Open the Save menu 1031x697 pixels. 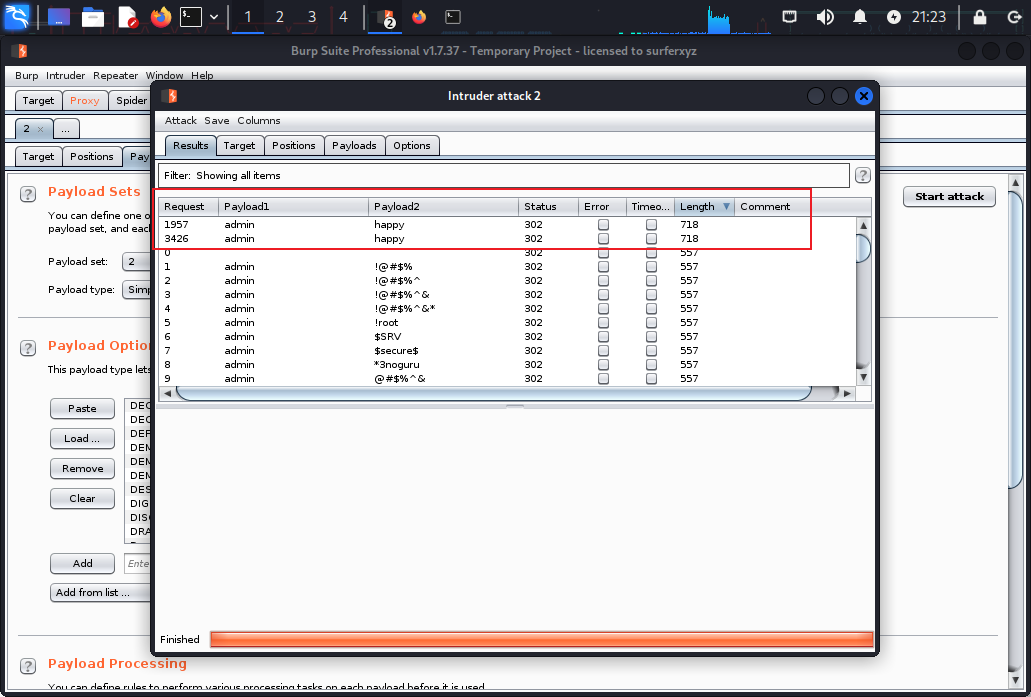pyautogui.click(x=216, y=120)
